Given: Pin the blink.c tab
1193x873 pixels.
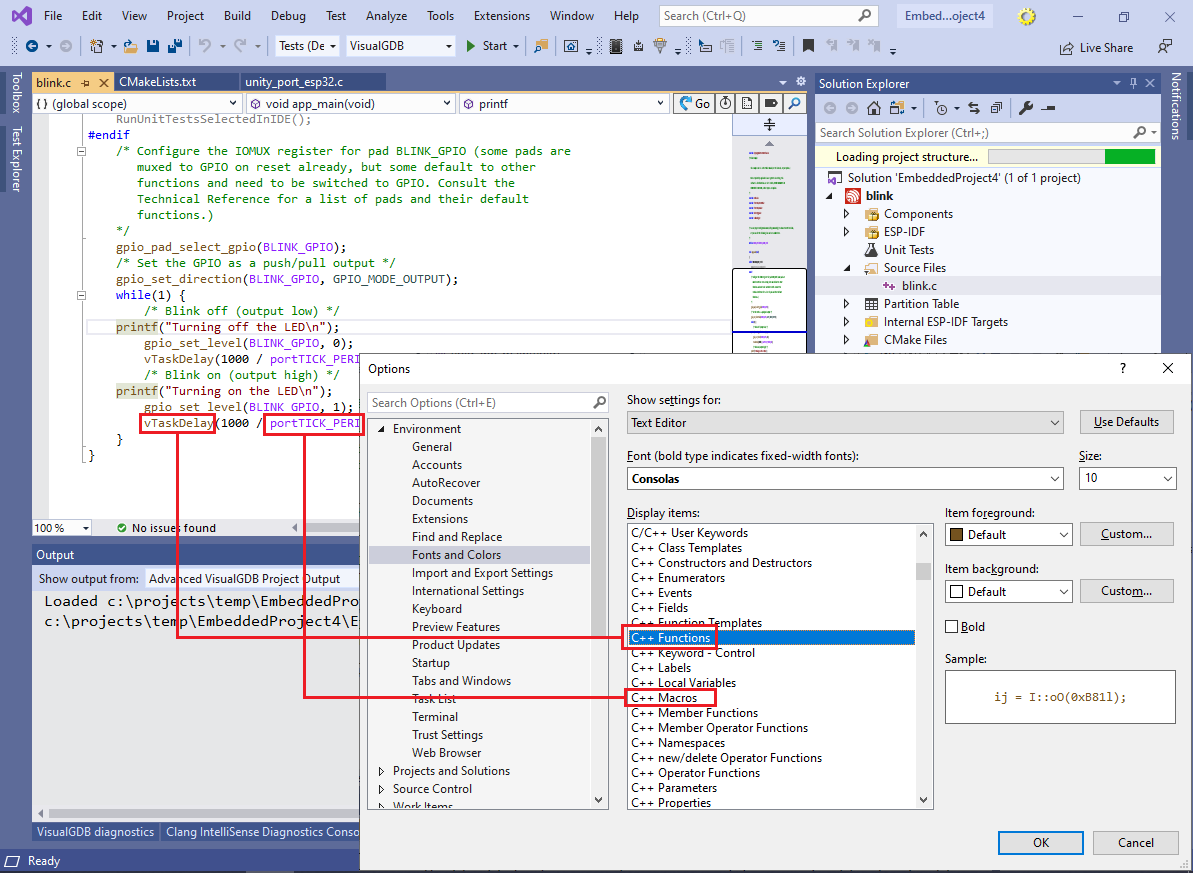Looking at the screenshot, I should click(85, 82).
